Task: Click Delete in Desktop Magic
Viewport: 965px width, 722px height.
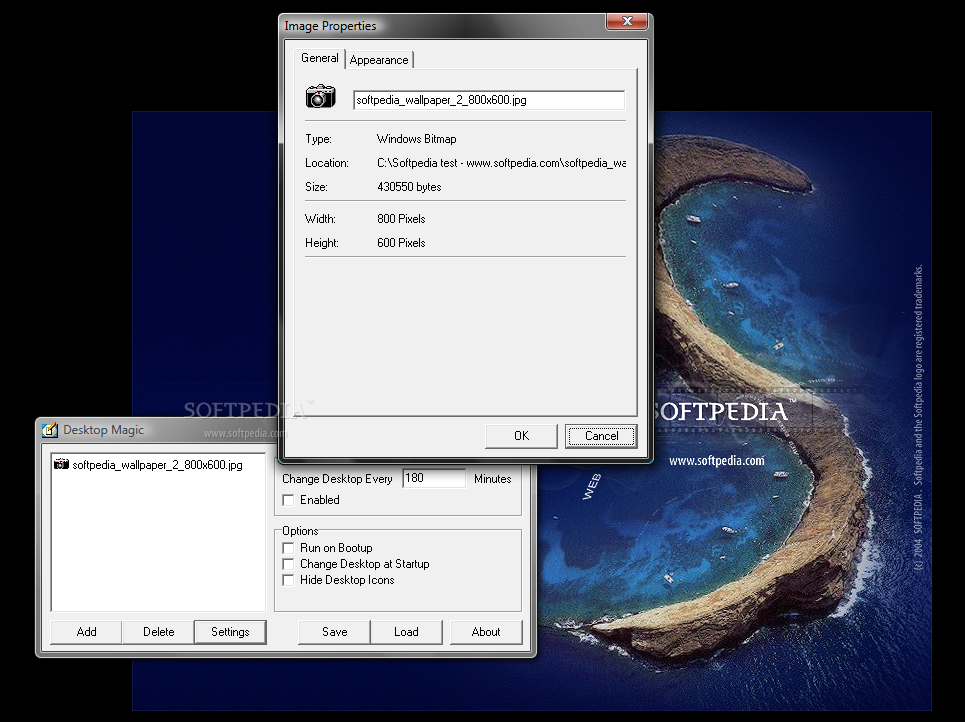Action: pos(158,632)
